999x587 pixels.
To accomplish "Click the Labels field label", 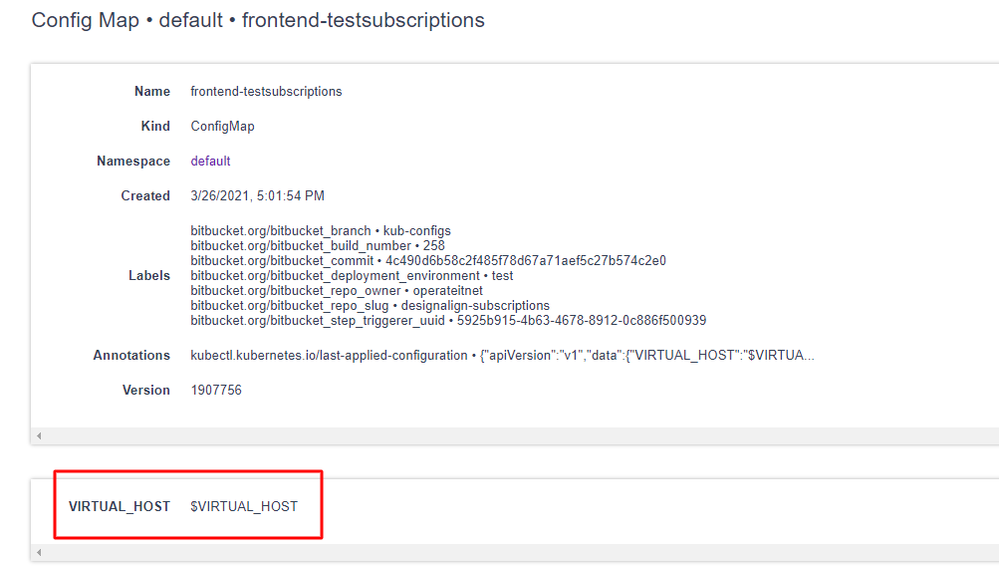I will click(149, 275).
